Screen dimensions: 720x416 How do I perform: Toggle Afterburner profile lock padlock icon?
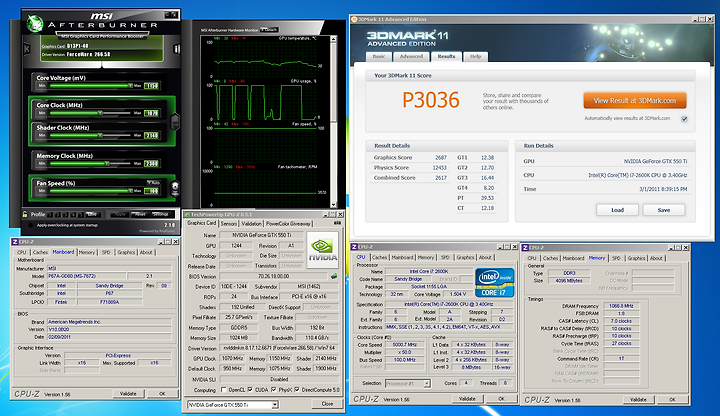[x=25, y=214]
